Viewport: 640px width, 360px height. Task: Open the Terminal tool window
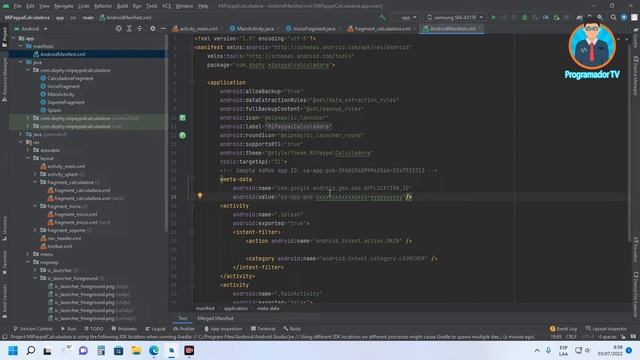pyautogui.click(x=263, y=329)
